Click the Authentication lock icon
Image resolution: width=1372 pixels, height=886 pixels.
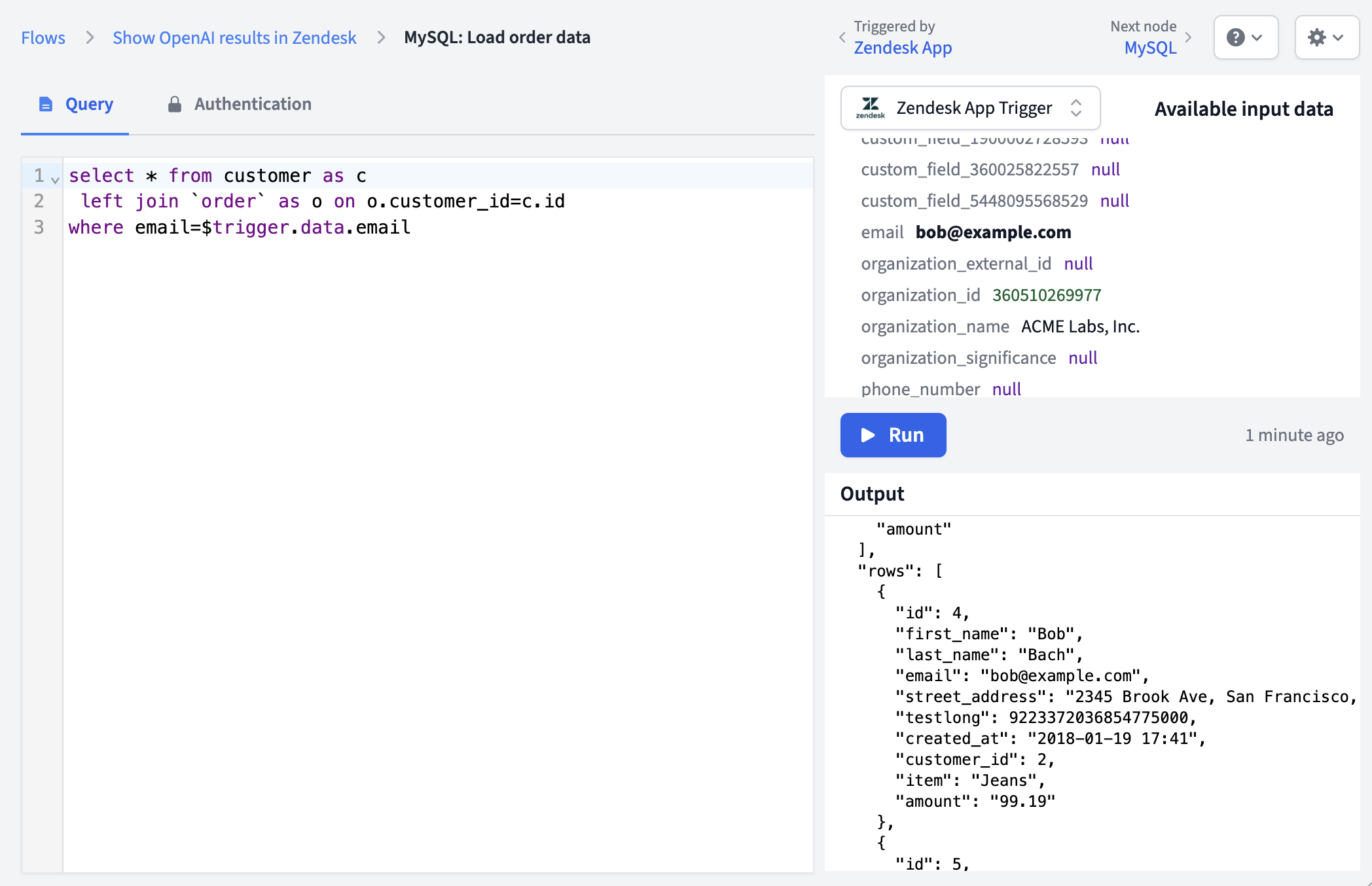click(174, 104)
